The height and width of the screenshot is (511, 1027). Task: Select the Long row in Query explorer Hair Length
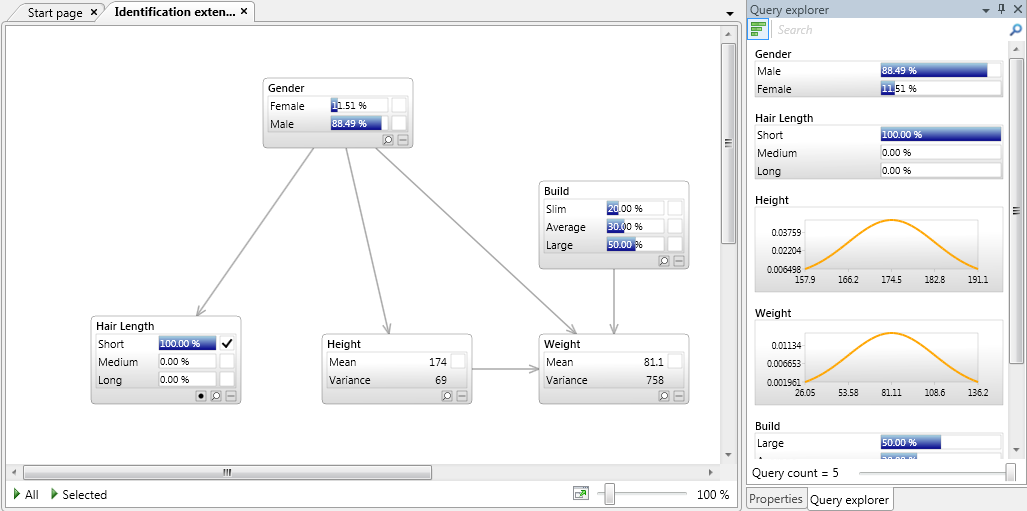[x=878, y=171]
